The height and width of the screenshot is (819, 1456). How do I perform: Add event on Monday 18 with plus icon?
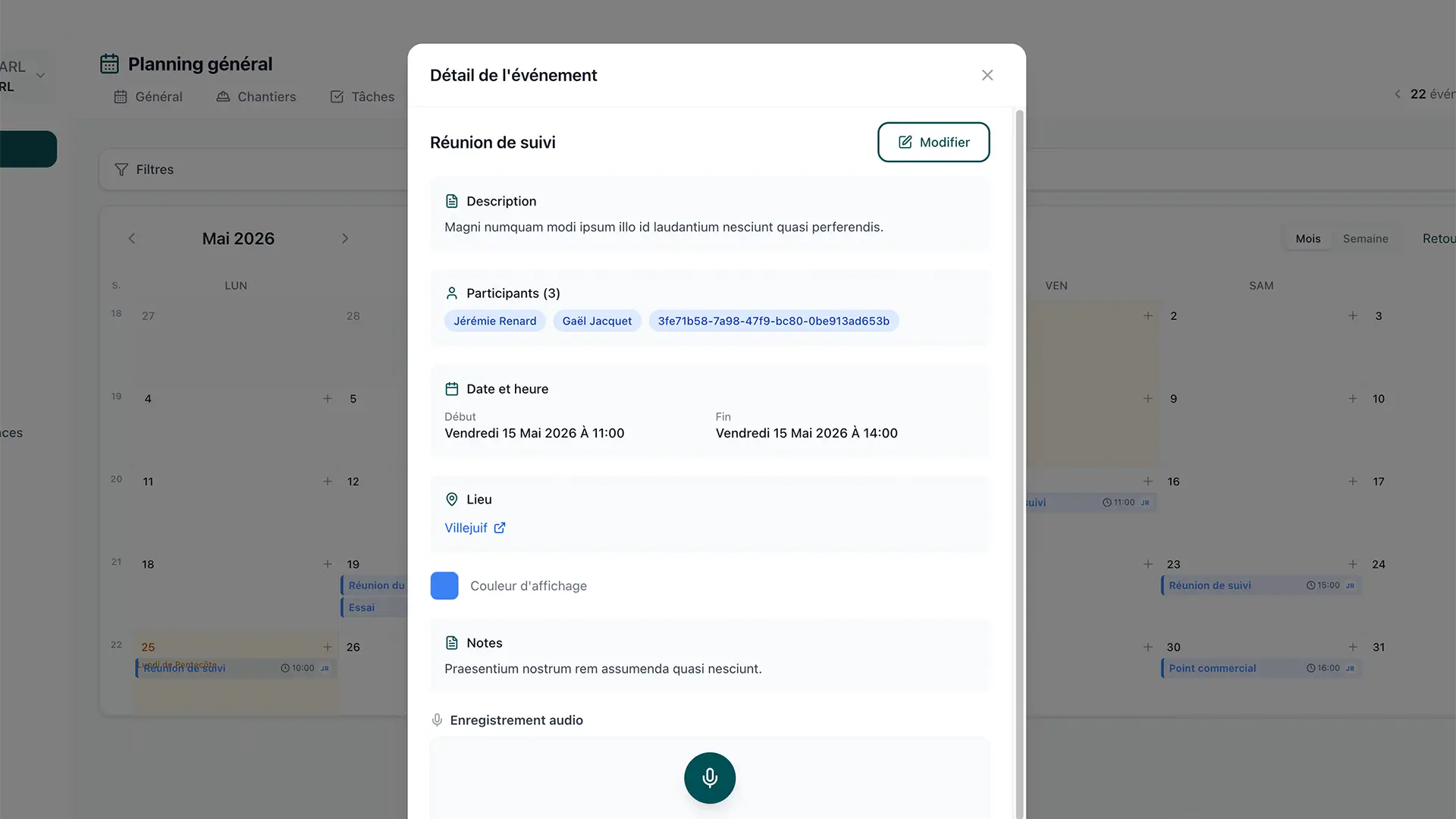coord(328,563)
